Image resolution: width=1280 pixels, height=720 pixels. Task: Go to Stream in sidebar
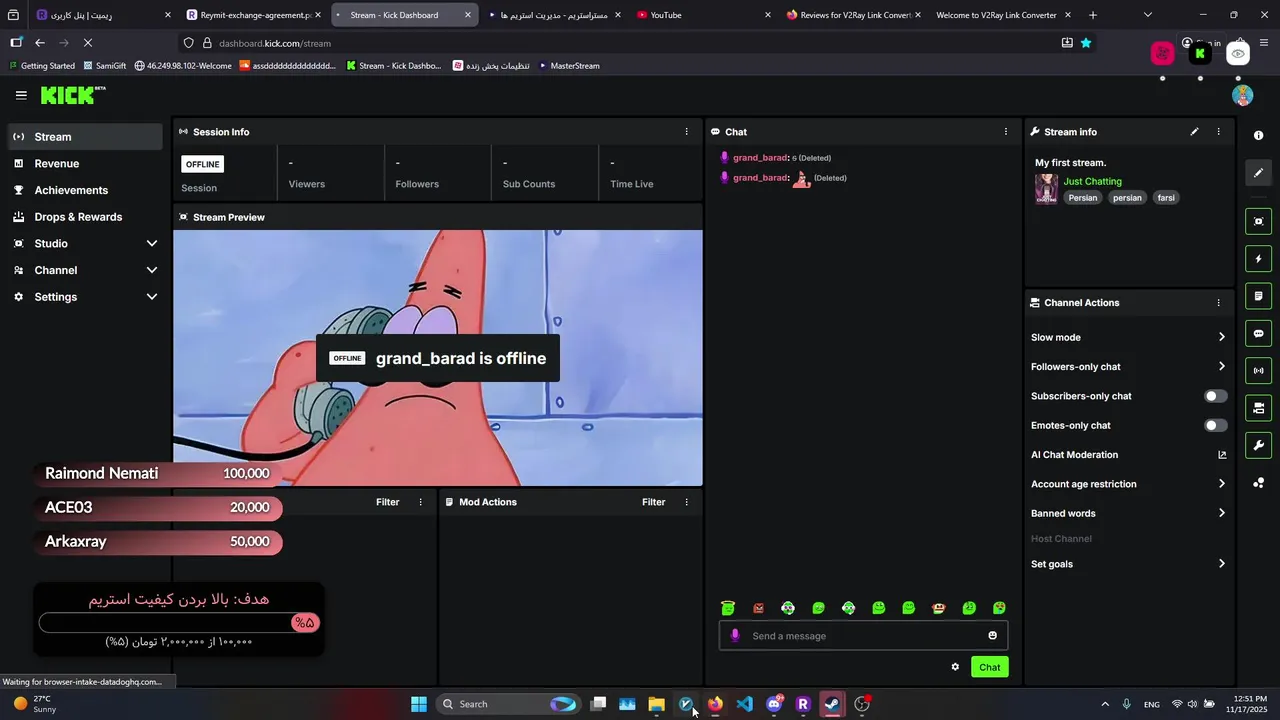[x=85, y=137]
